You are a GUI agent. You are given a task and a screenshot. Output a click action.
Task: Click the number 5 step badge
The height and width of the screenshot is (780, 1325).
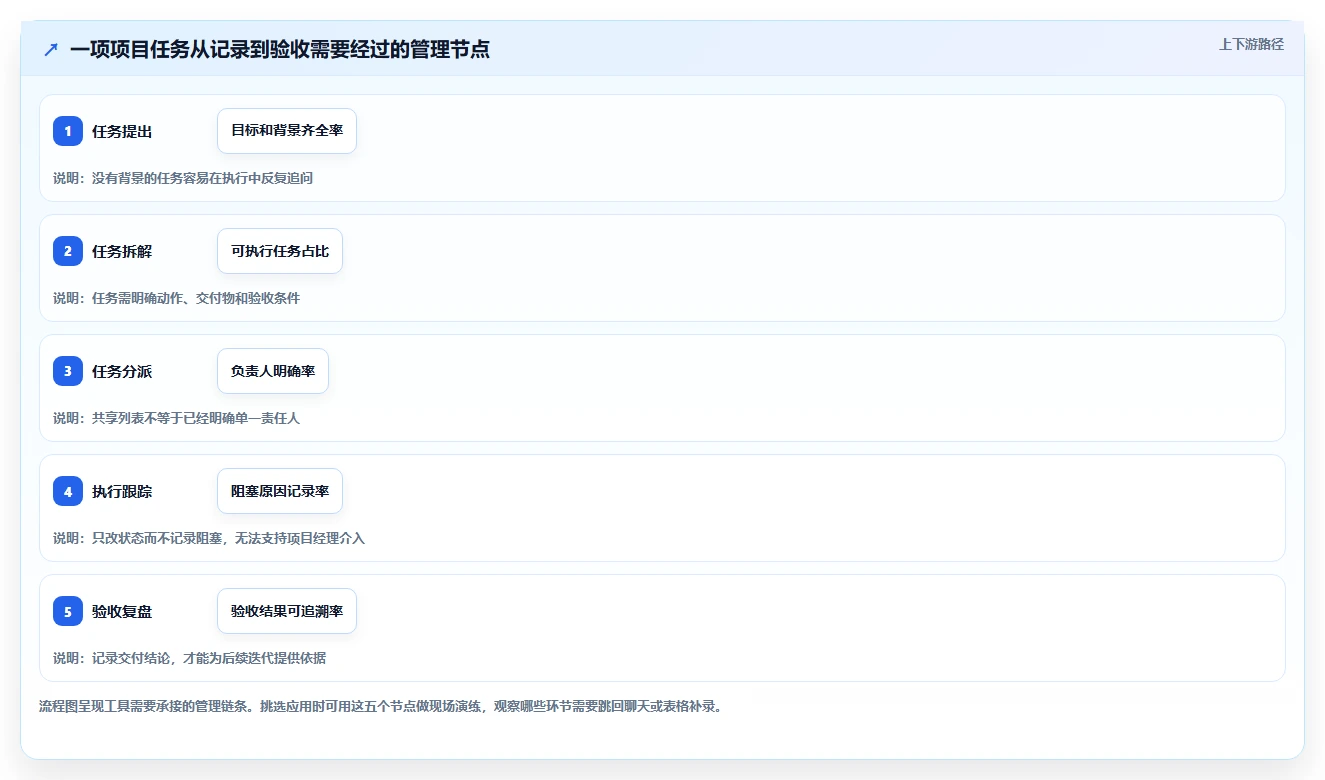68,611
